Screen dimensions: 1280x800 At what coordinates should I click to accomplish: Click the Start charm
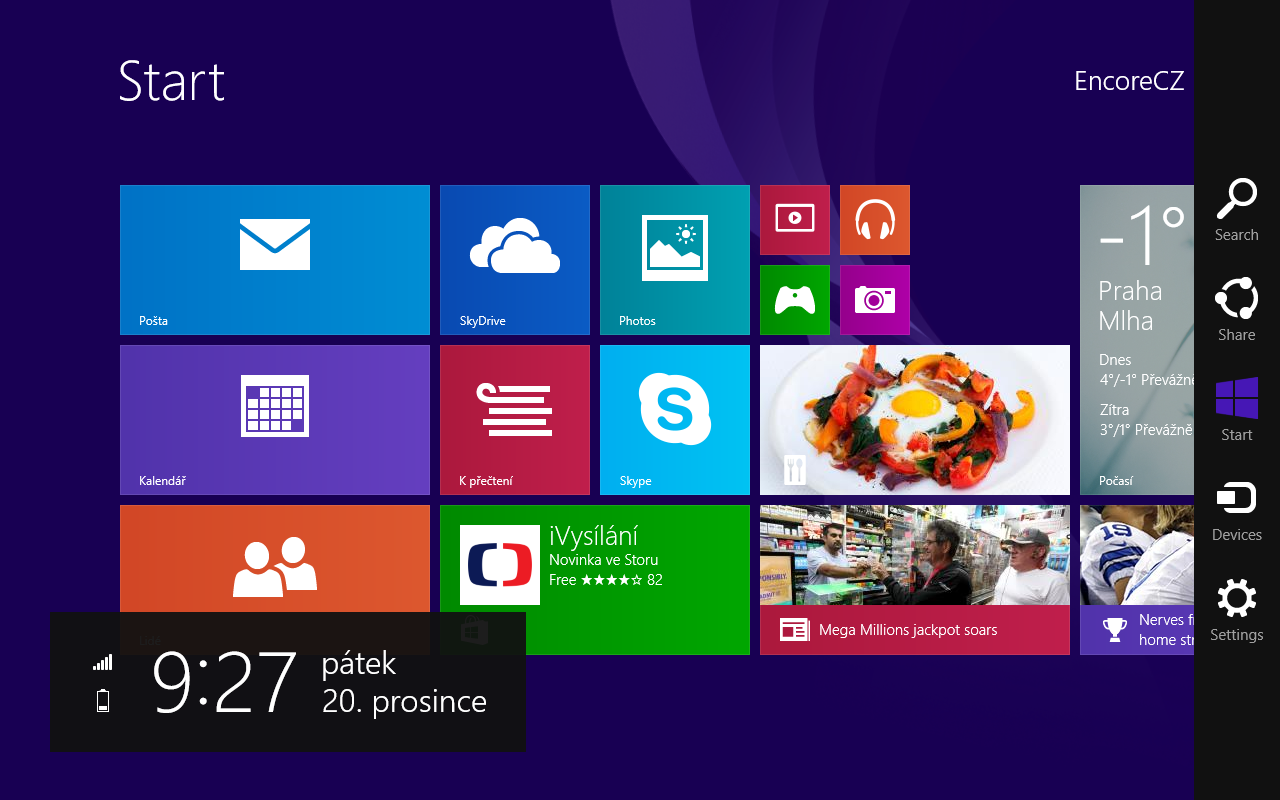1237,410
